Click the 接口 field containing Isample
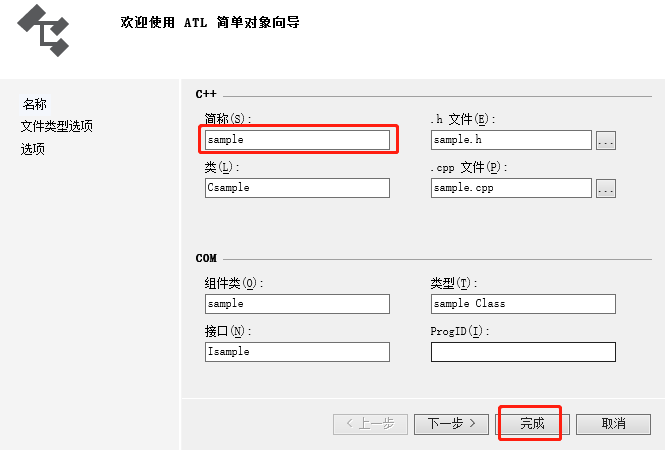 pos(297,352)
